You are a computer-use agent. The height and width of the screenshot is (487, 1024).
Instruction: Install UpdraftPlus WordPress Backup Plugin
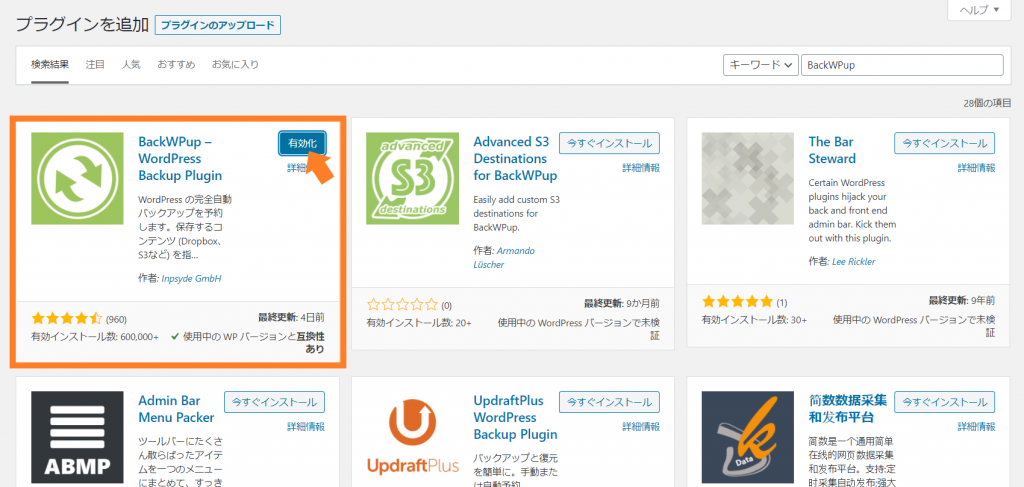(x=609, y=402)
